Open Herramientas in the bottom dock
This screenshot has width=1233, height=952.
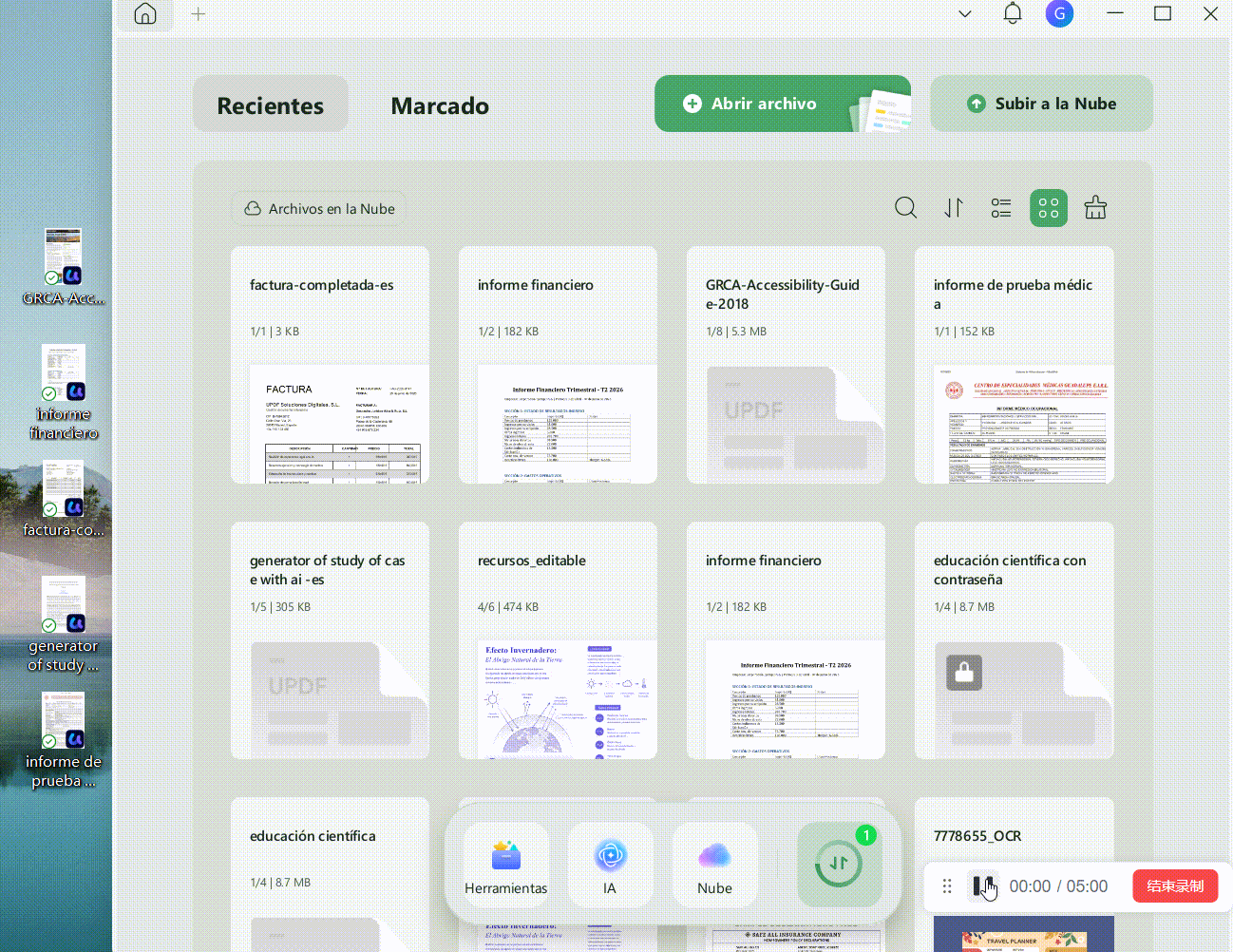tap(506, 864)
